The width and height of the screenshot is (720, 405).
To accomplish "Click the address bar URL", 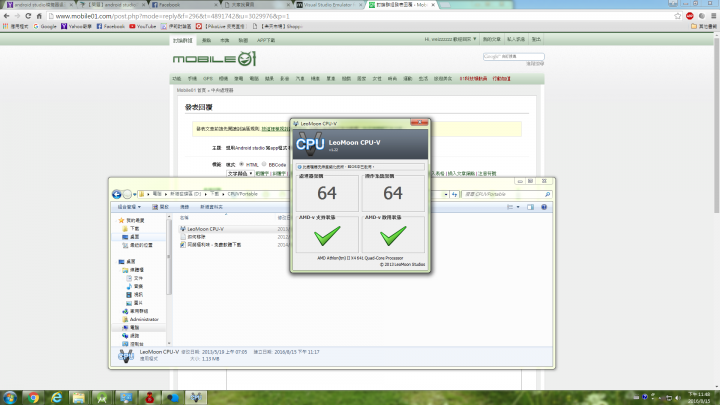I will point(173,16).
